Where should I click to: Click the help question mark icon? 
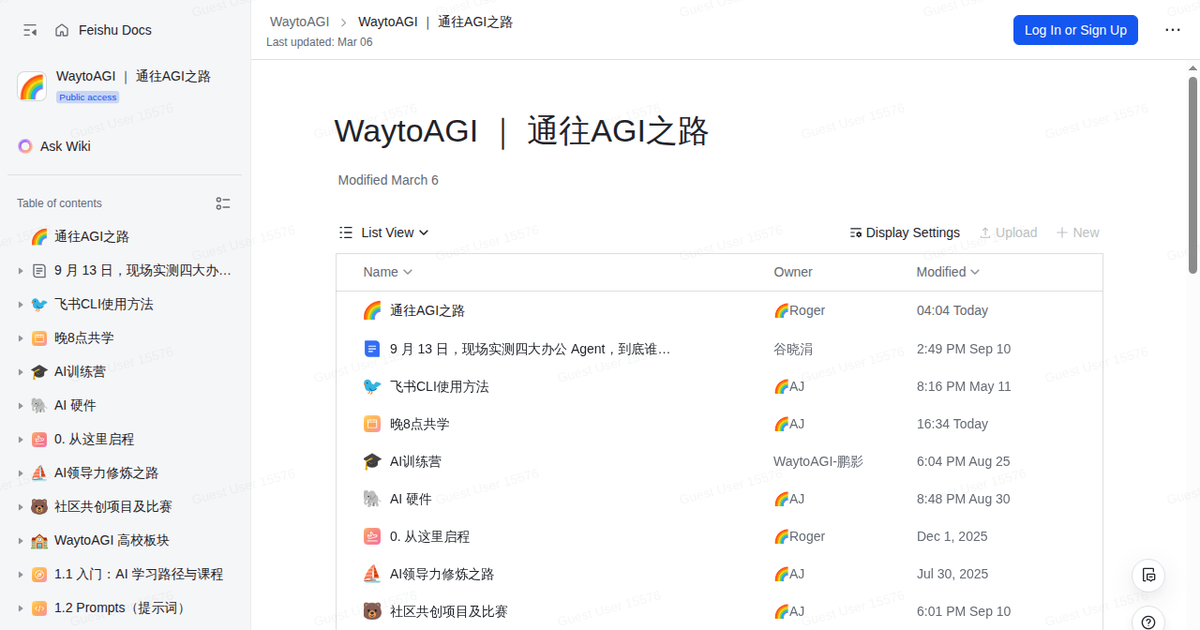(x=1149, y=620)
